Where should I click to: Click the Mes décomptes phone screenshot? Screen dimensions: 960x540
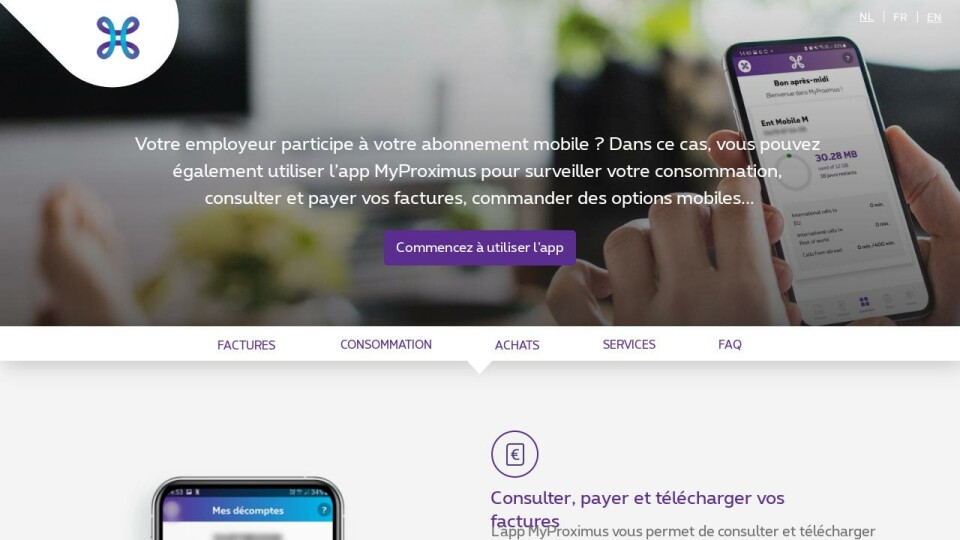point(247,508)
